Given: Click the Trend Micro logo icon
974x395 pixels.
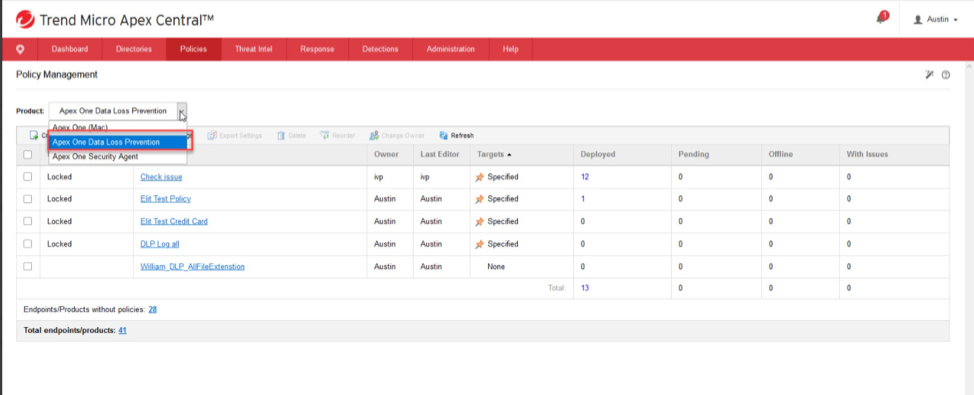Looking at the screenshot, I should point(25,20).
